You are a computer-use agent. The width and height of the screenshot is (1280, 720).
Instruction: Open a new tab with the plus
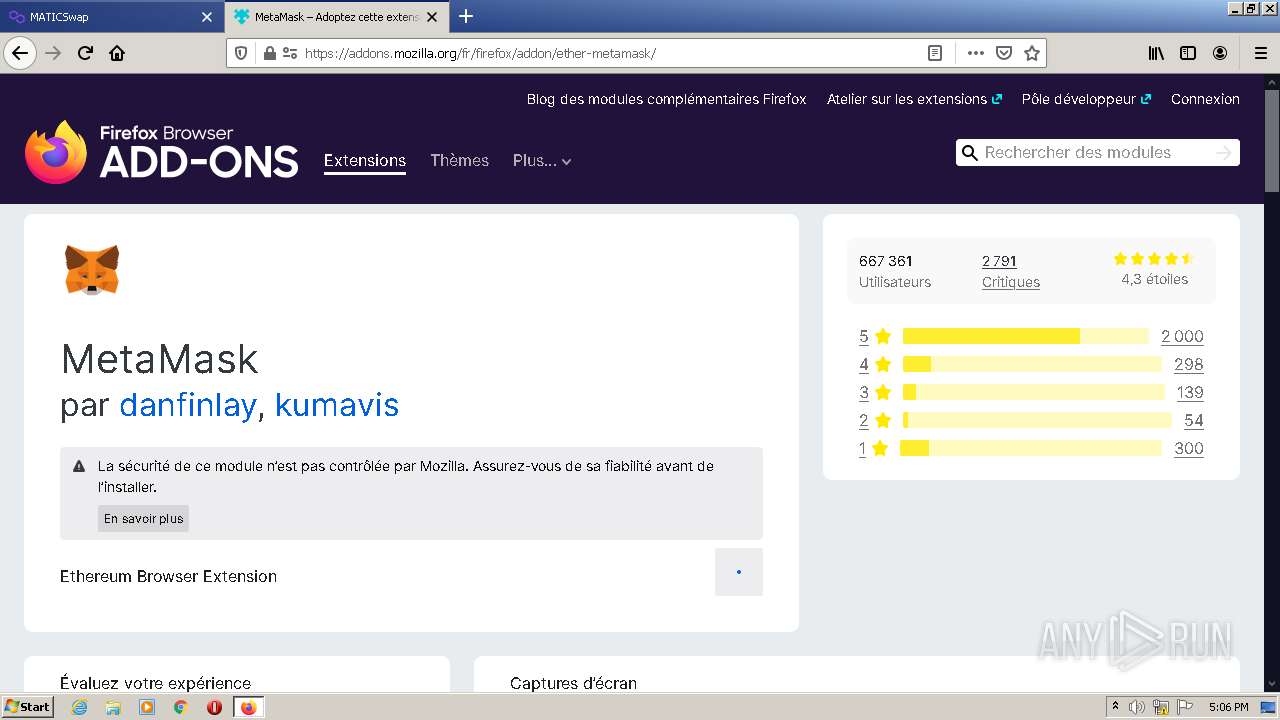(466, 16)
